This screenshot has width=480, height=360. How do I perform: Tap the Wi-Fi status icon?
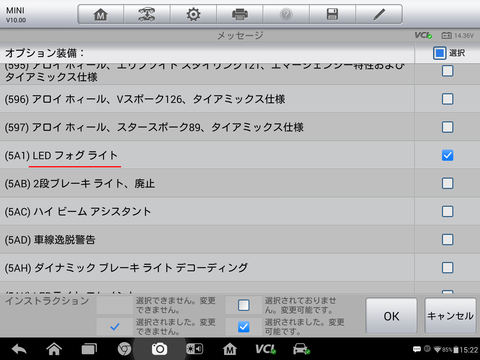[437, 349]
